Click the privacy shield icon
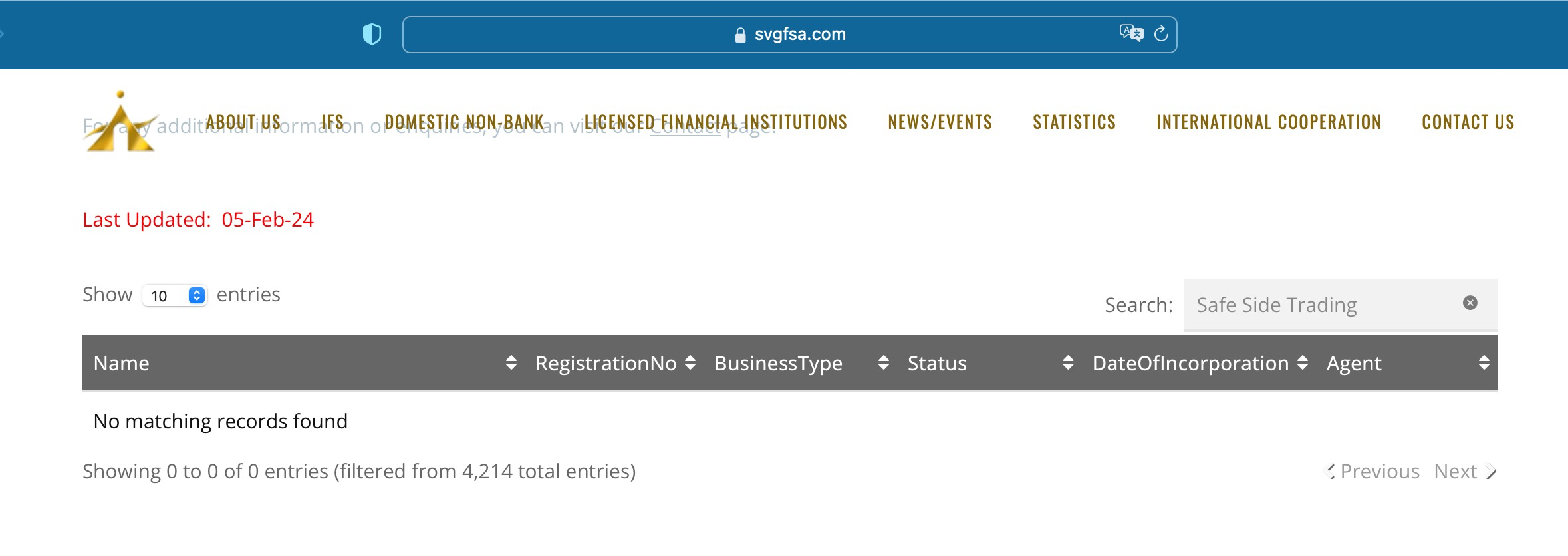Screen dimensions: 1568x556 tap(372, 34)
